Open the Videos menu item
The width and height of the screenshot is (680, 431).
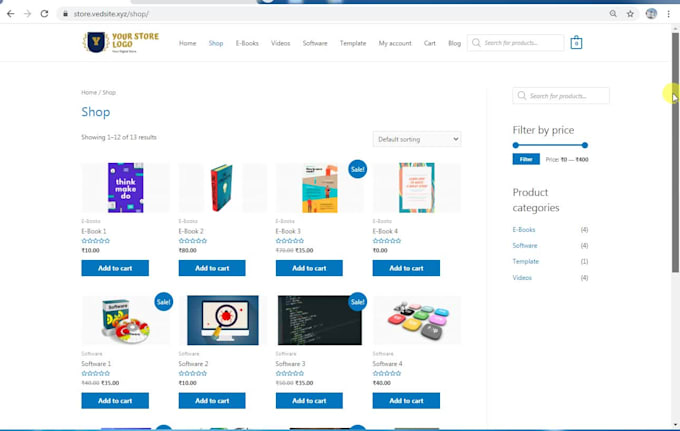tap(280, 43)
